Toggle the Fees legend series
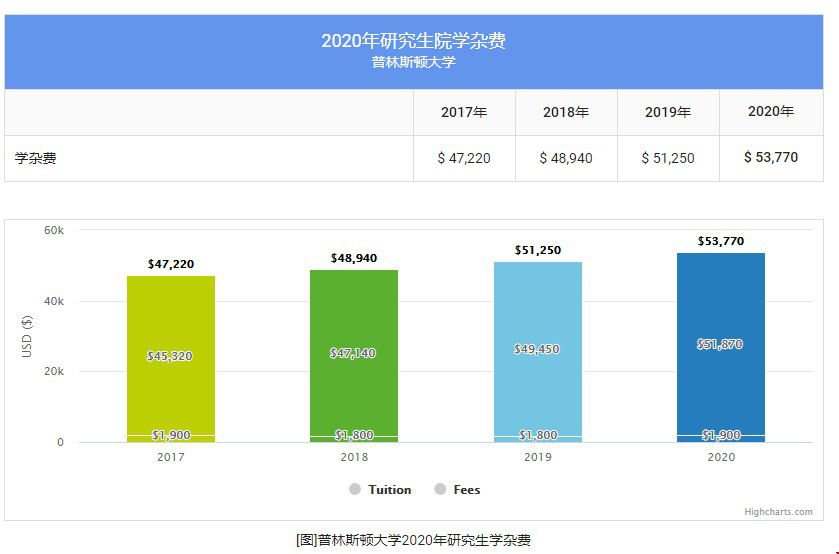This screenshot has height=554, width=839. coord(457,490)
